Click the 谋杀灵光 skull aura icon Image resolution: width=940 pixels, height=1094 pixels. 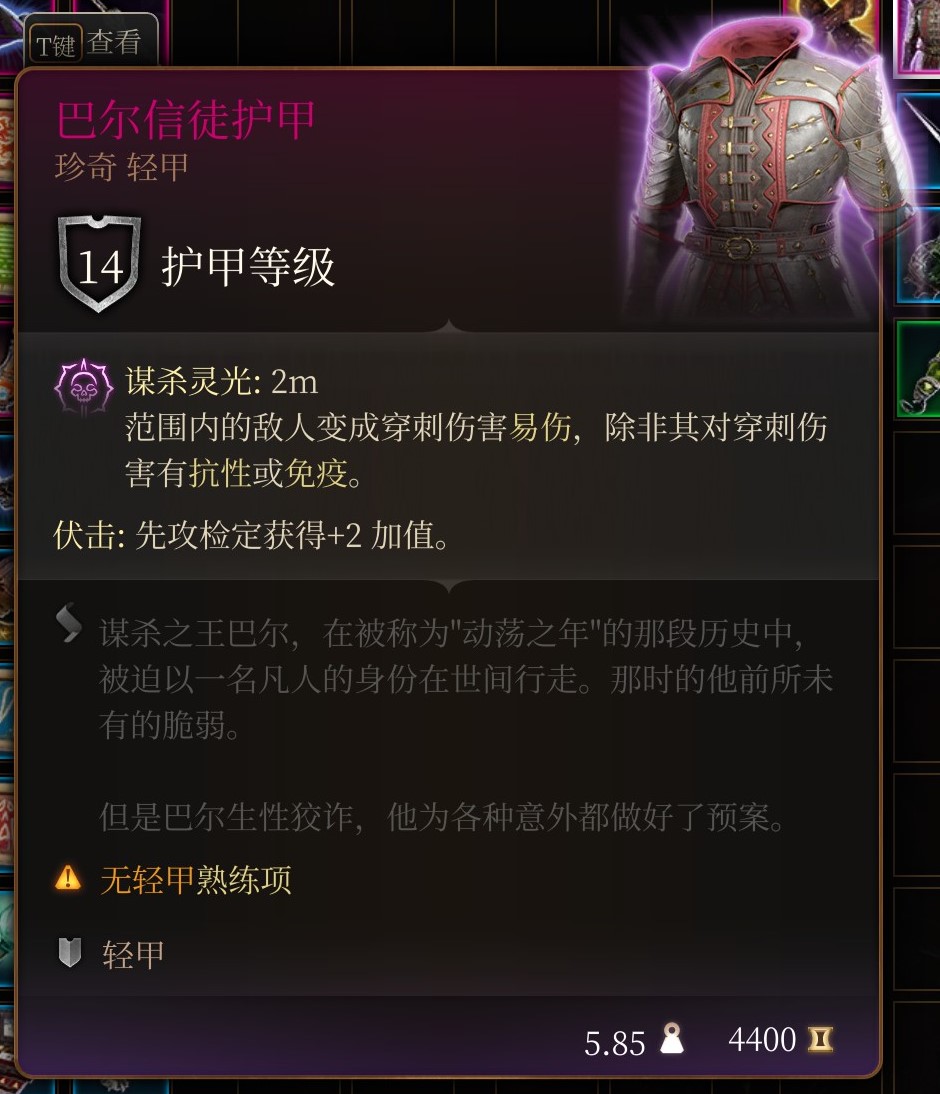pyautogui.click(x=83, y=388)
